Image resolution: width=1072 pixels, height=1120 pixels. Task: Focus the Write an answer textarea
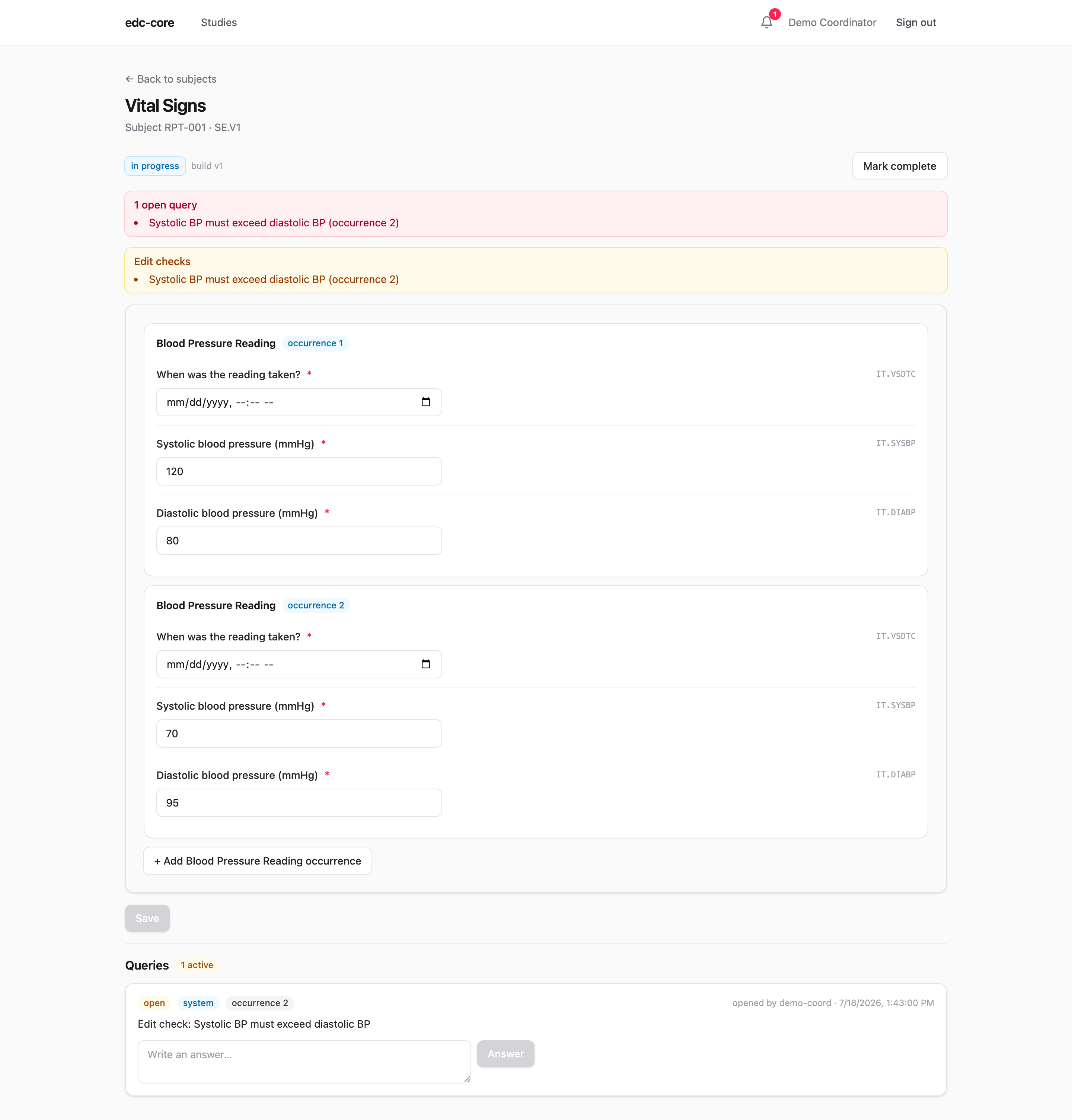pos(304,1062)
